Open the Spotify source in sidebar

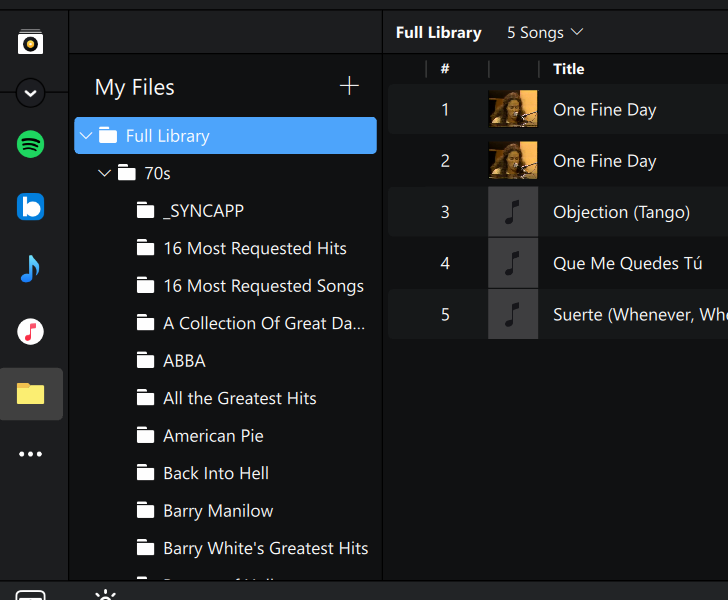pos(31,144)
